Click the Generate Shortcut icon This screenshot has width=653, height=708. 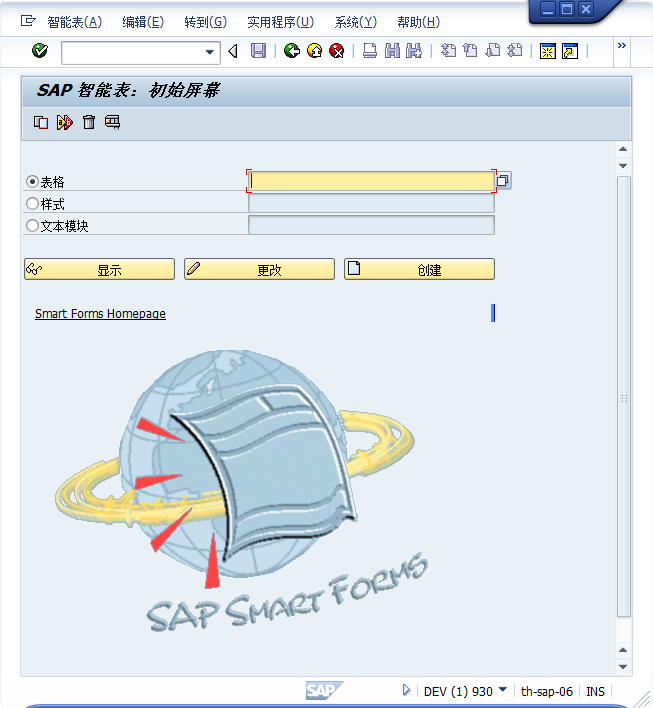click(570, 51)
